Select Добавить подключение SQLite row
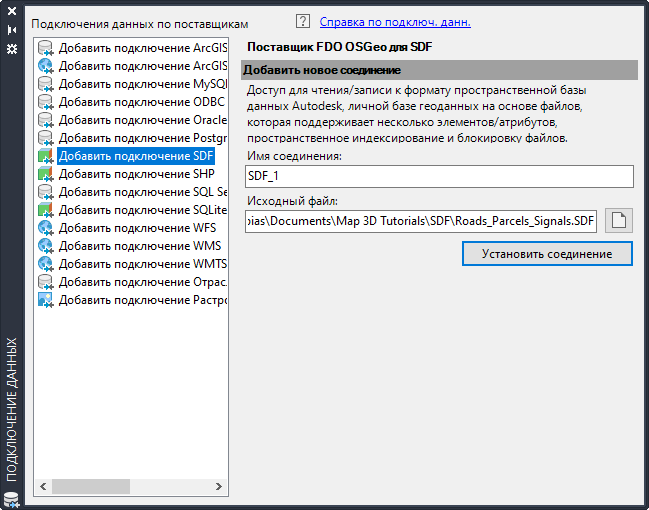 143,210
